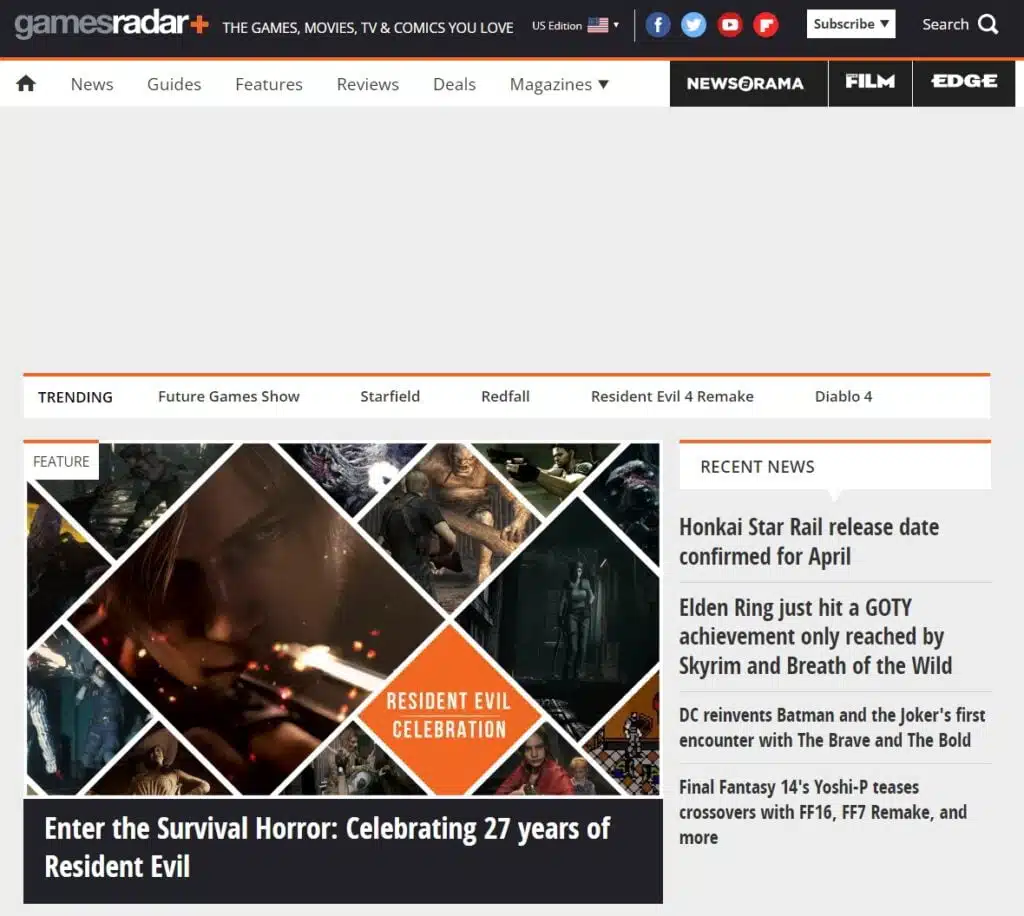This screenshot has height=916, width=1024.
Task: Open the Deals section
Action: click(x=455, y=84)
